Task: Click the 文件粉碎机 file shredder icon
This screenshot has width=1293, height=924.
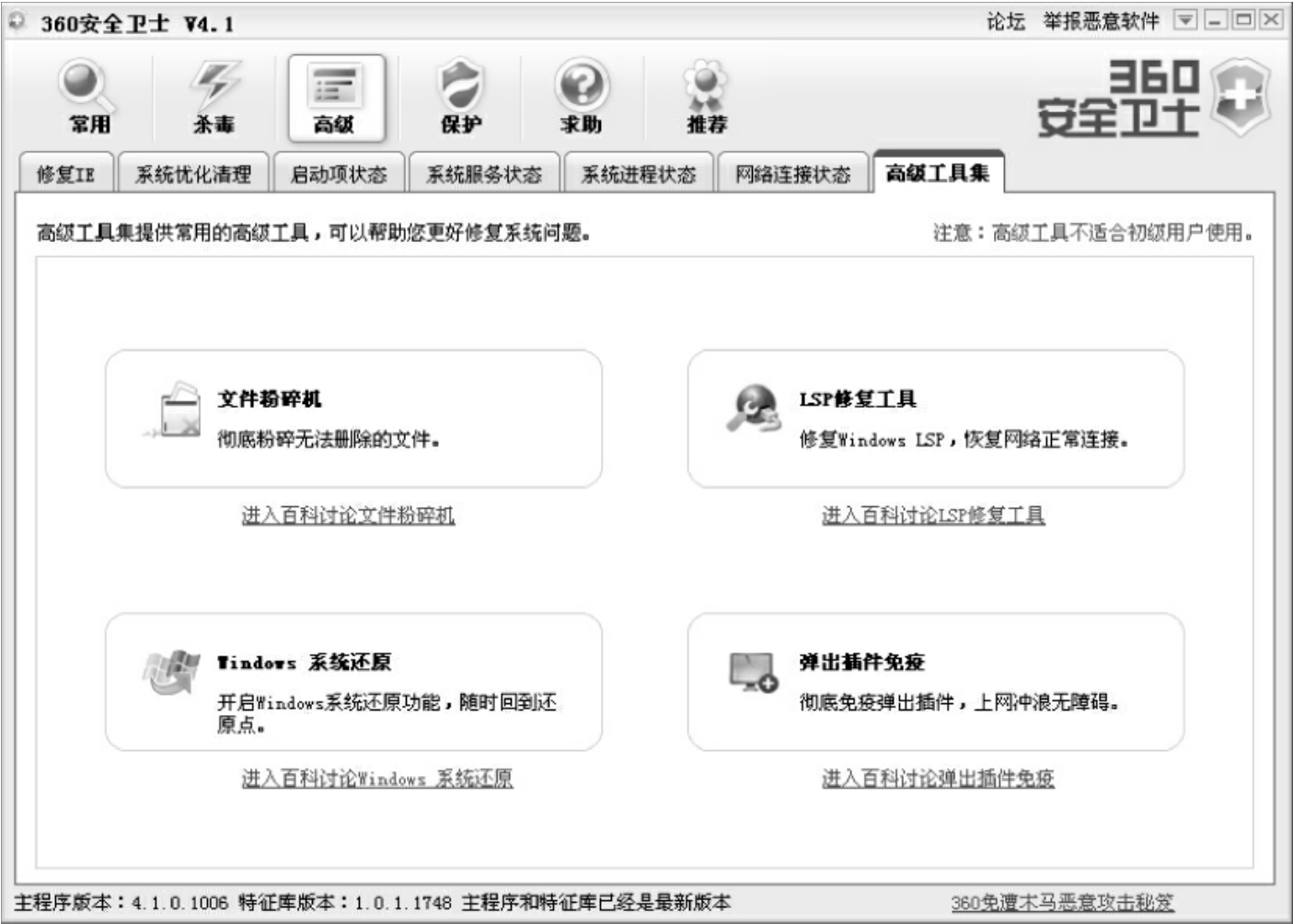Action: (173, 409)
